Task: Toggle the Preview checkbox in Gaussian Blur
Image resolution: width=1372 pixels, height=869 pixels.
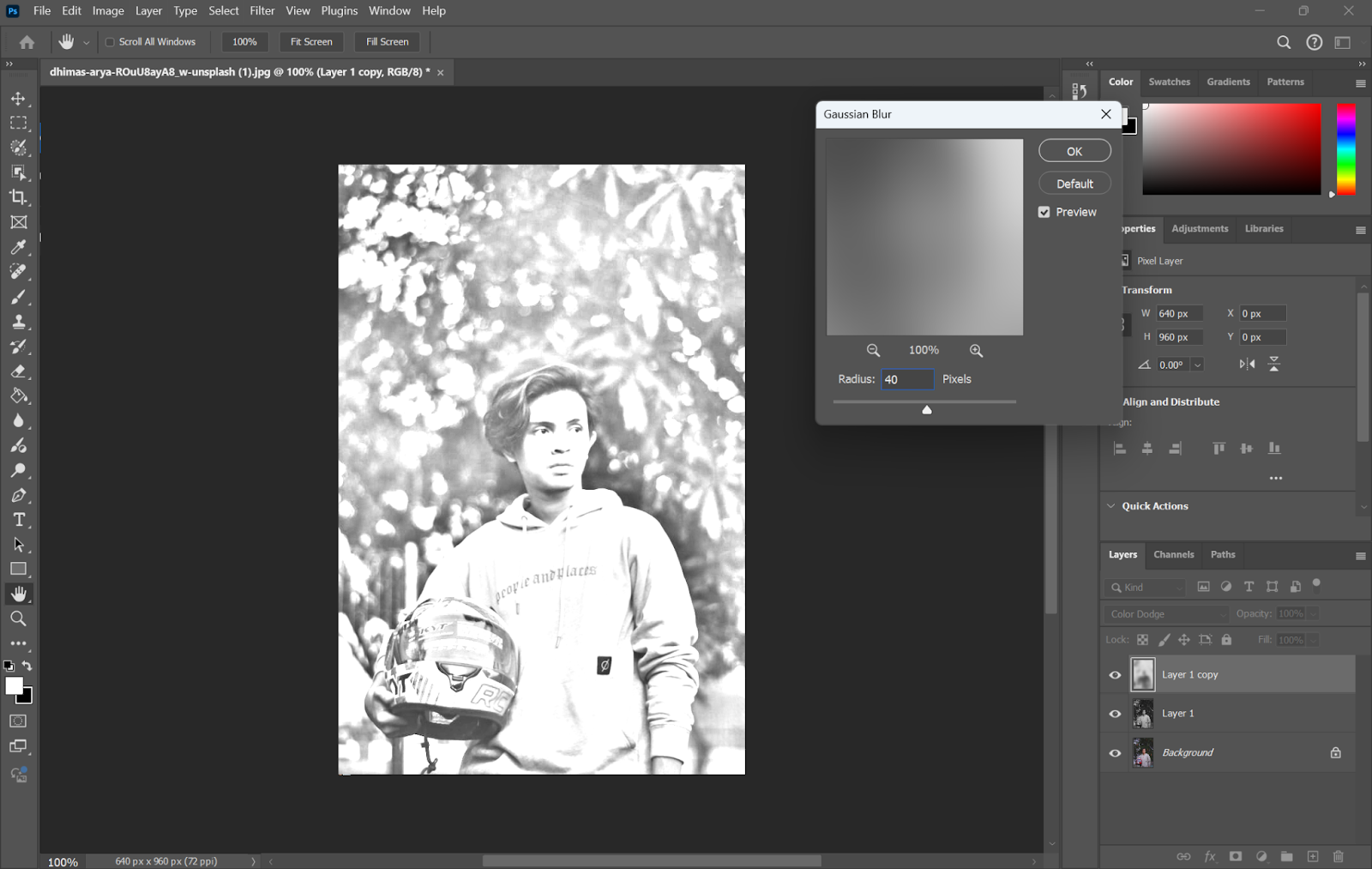Action: click(1044, 212)
